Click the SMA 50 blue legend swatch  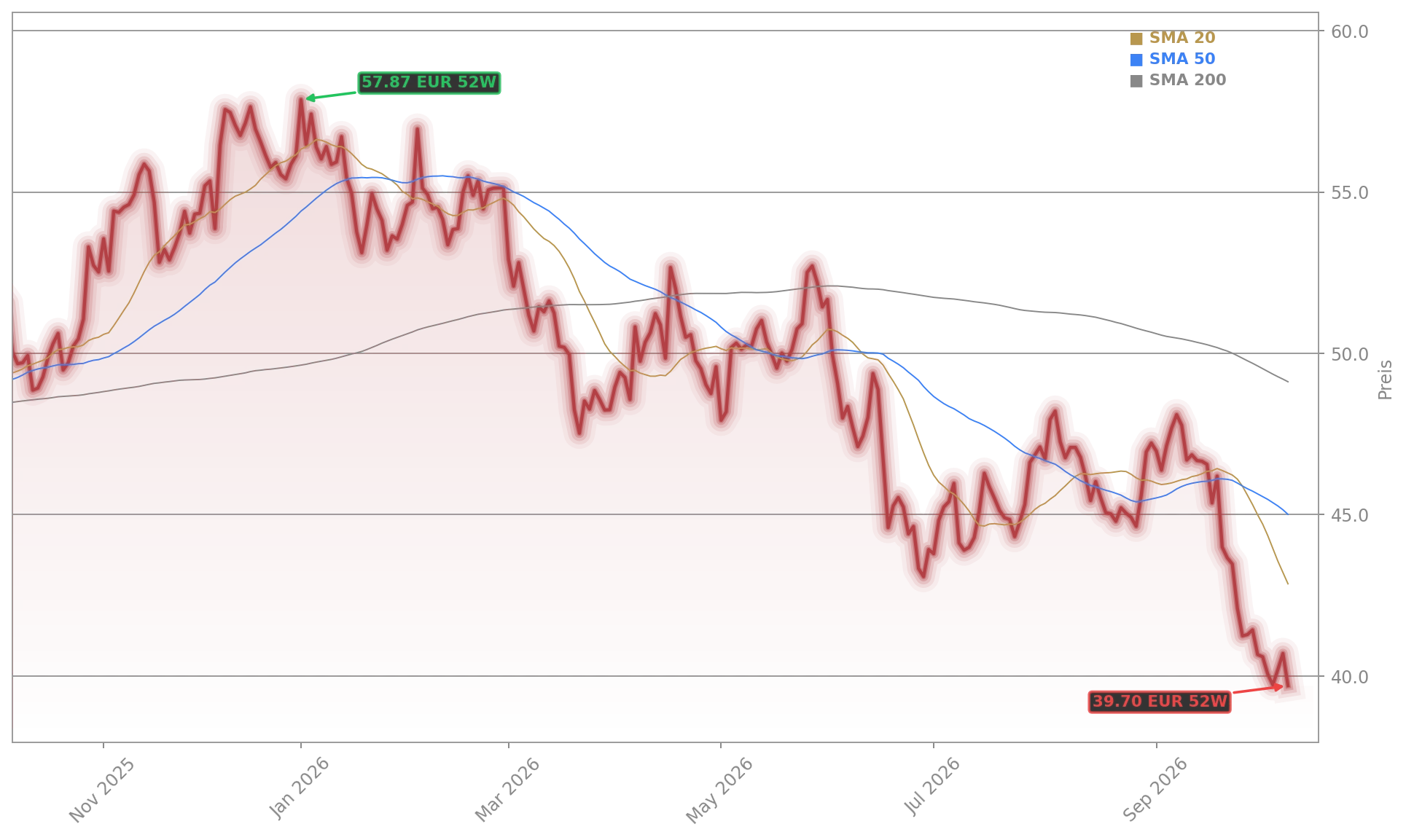click(x=1136, y=60)
